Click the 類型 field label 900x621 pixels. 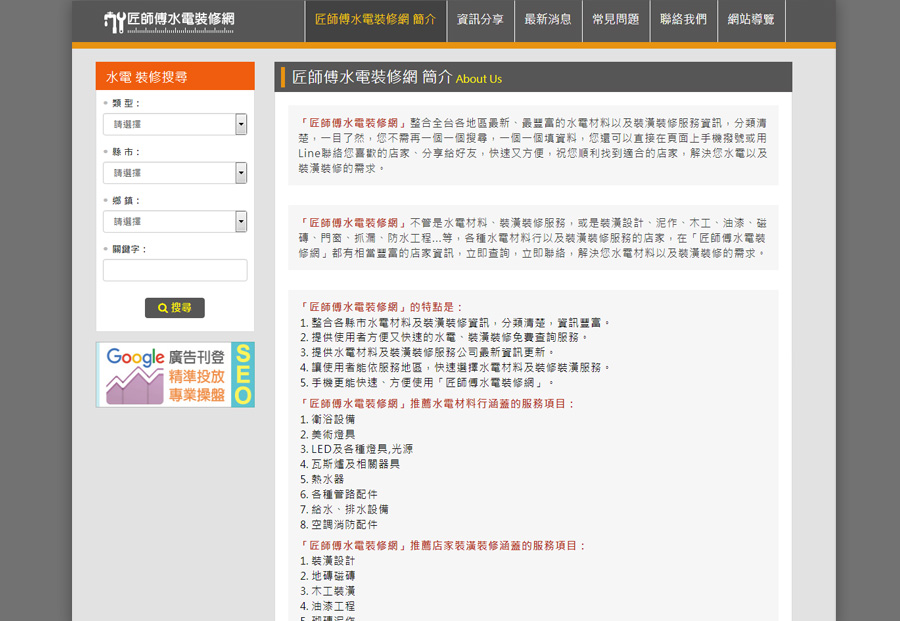point(126,103)
